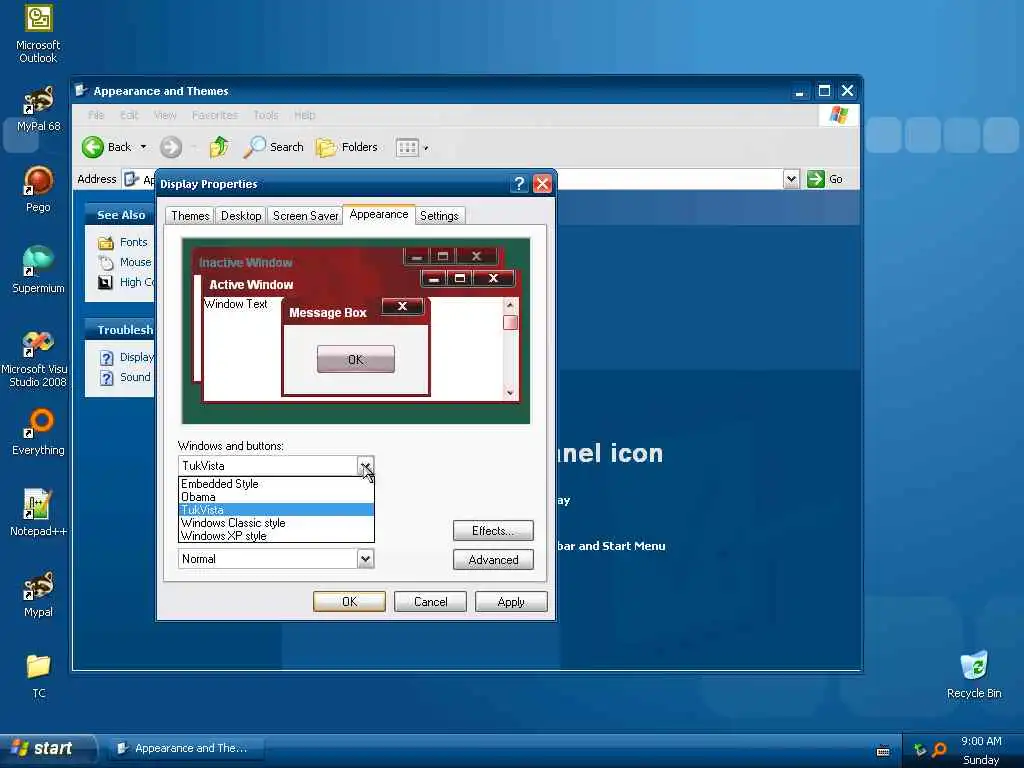Choose Windows Classic style option
The width and height of the screenshot is (1024, 768).
[276, 523]
